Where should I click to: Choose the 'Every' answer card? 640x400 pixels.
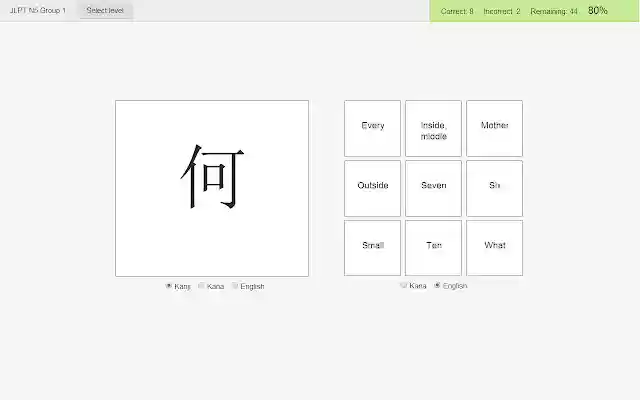pos(372,128)
